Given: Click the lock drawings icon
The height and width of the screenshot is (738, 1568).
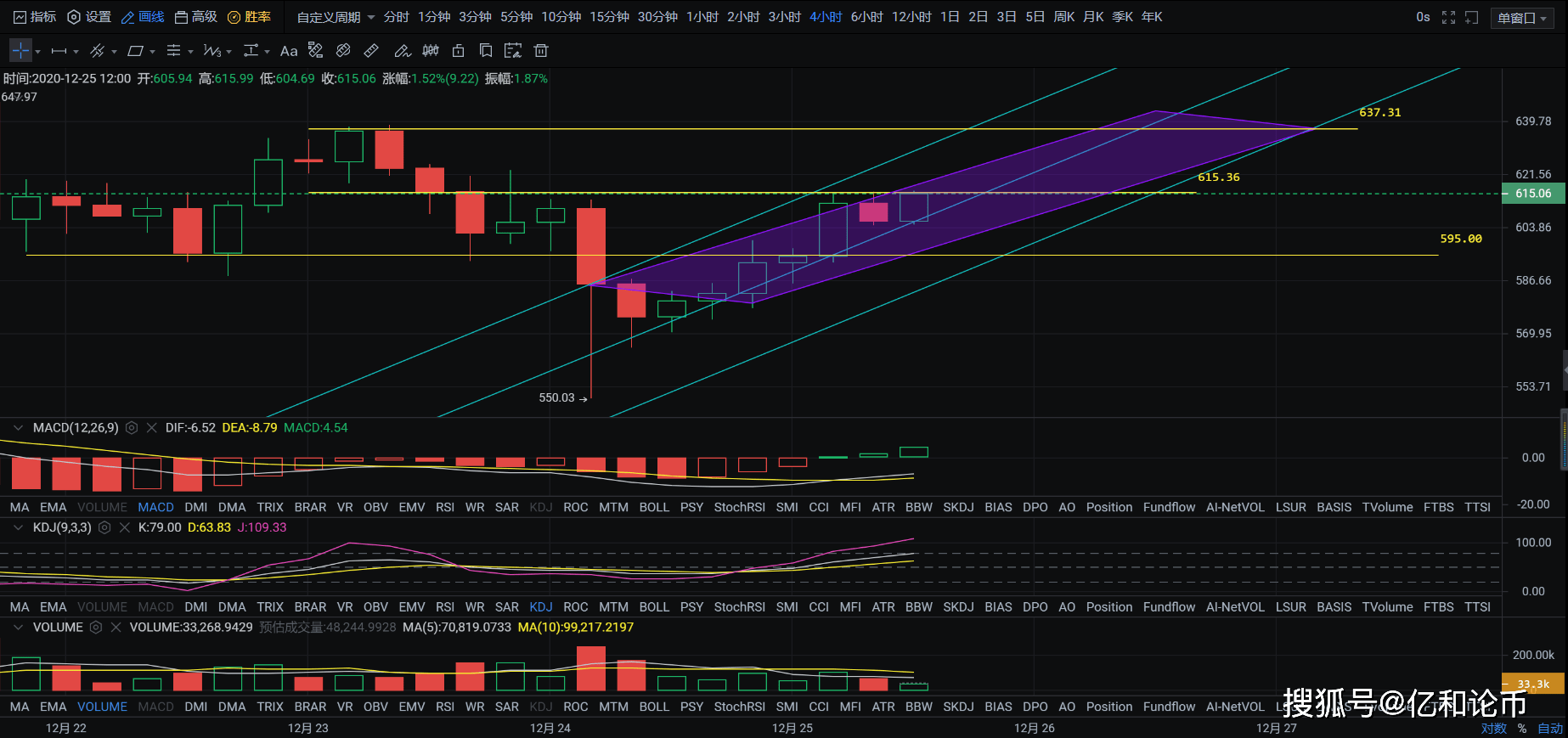Looking at the screenshot, I should [x=459, y=51].
